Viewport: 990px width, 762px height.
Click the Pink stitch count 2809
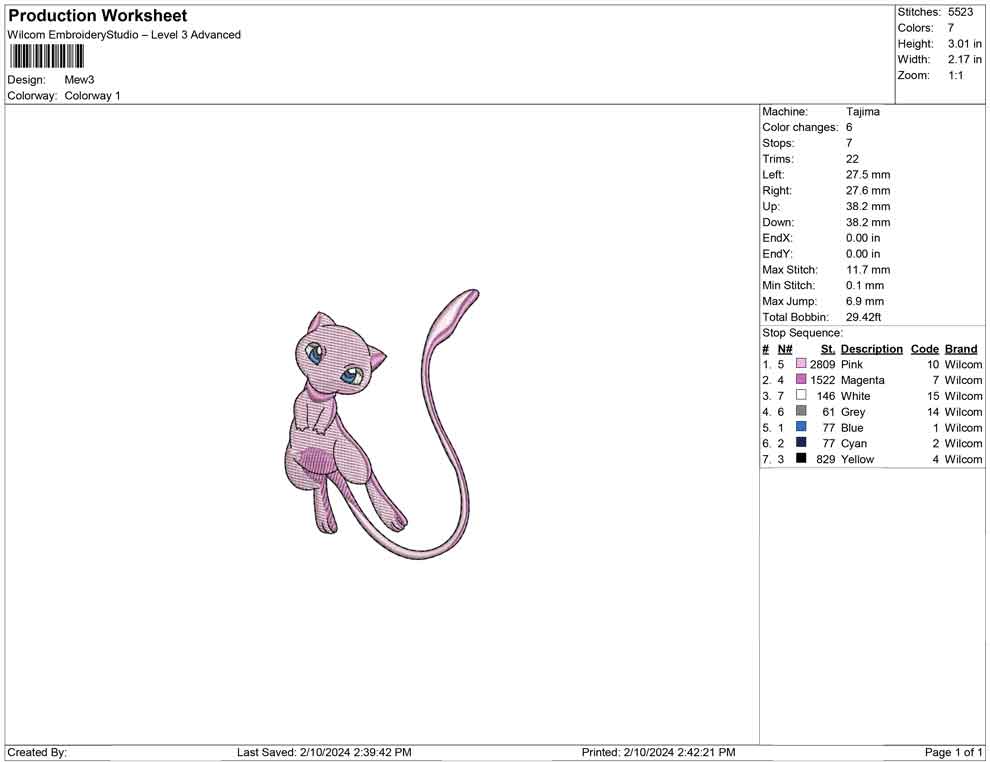(x=823, y=364)
